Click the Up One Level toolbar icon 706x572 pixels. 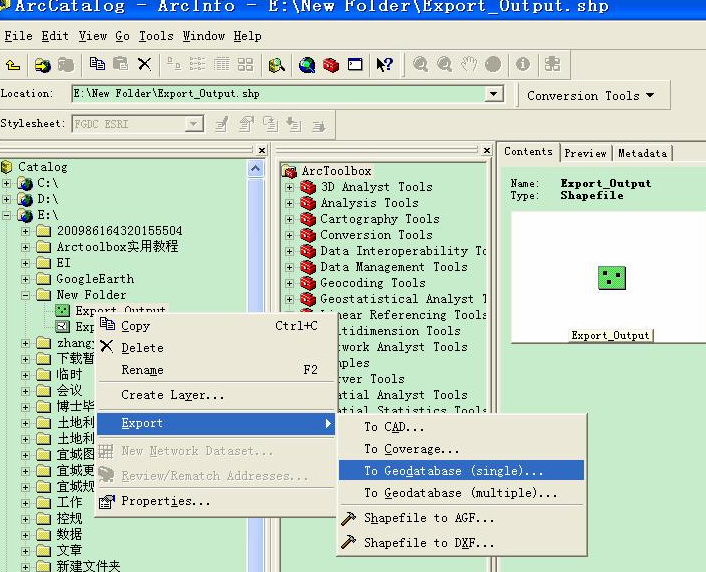click(x=13, y=65)
